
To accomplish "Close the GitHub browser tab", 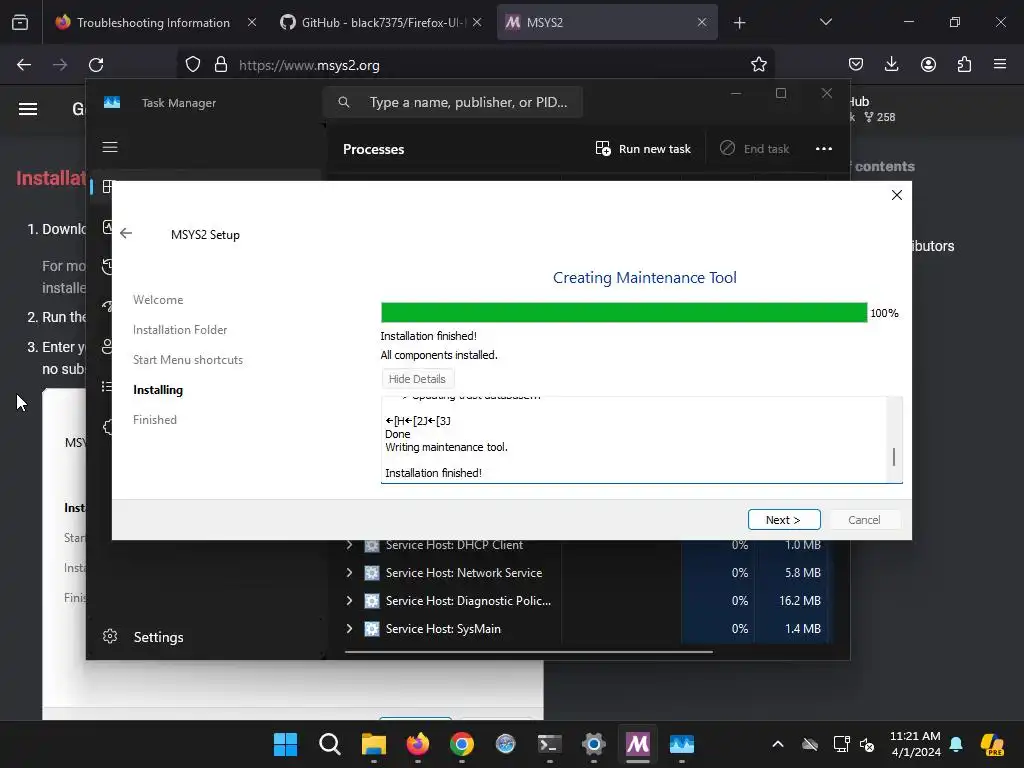I will (x=477, y=22).
